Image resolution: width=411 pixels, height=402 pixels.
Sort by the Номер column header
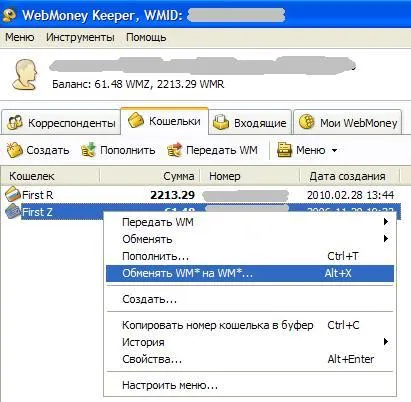click(x=250, y=176)
